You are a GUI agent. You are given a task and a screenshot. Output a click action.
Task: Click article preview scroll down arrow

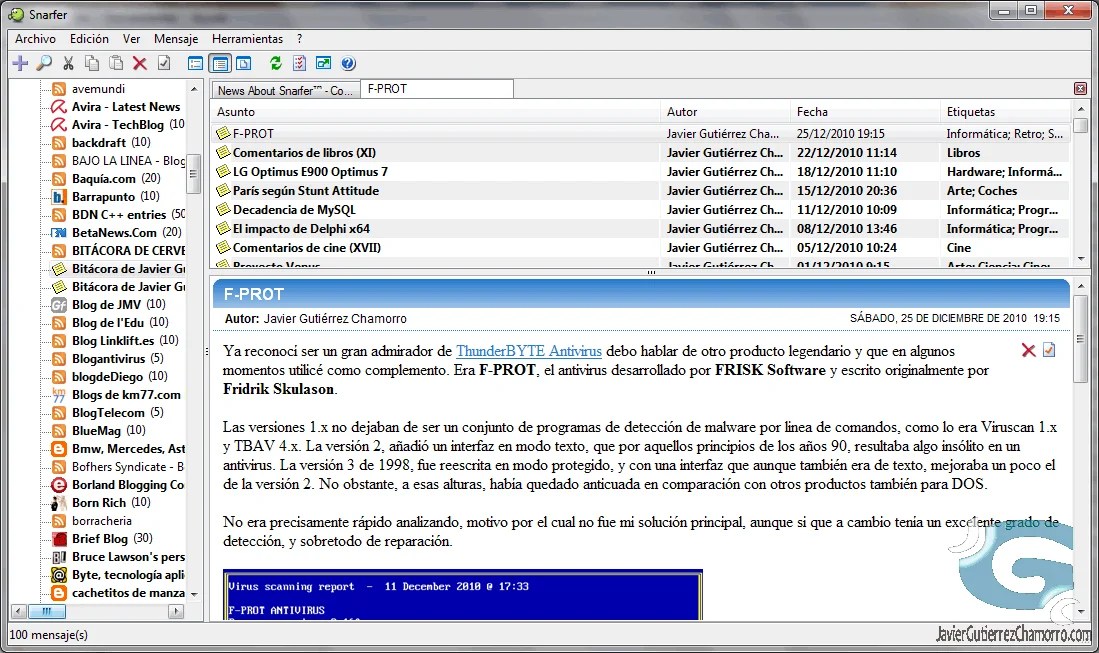pos(1081,612)
